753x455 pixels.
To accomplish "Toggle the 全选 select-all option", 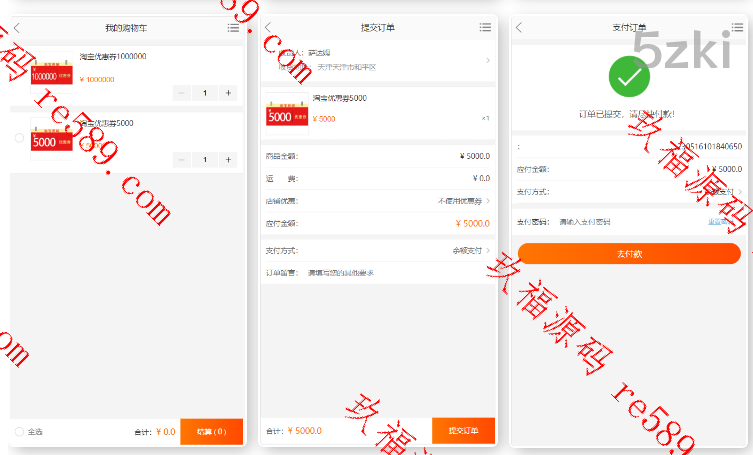I will tap(19, 432).
